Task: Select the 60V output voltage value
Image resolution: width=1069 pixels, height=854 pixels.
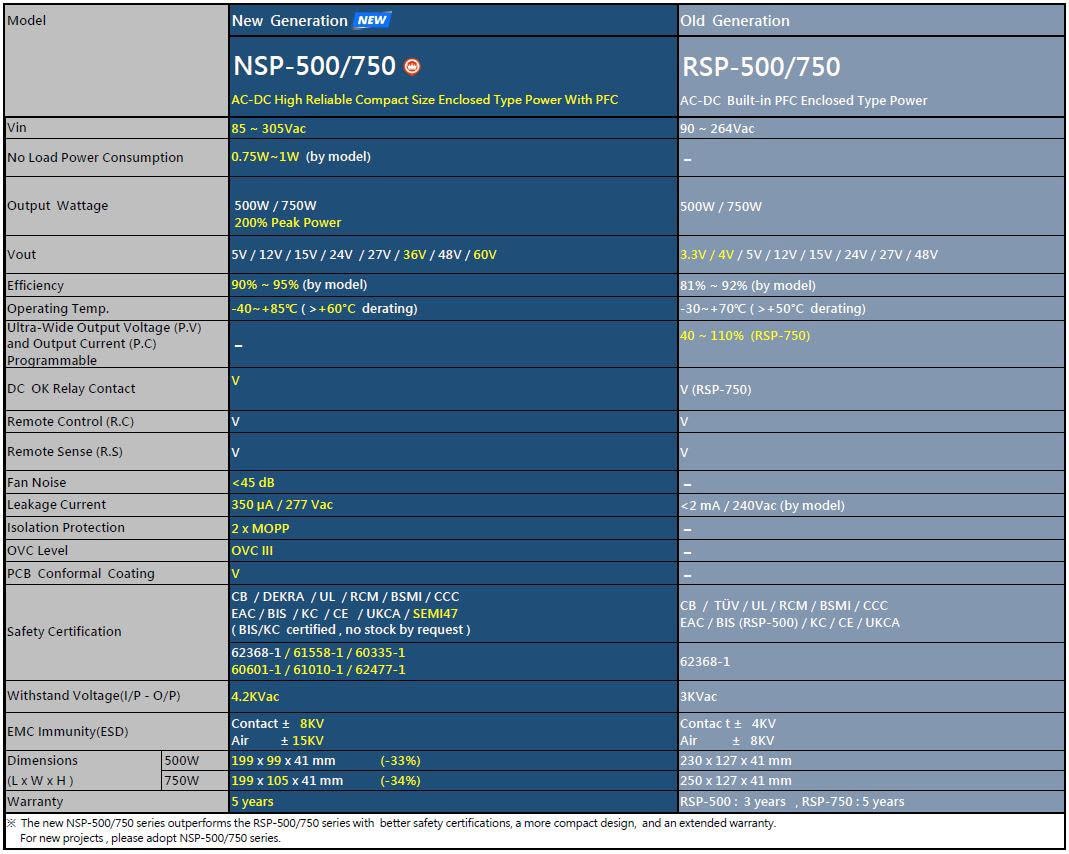Action: [484, 255]
